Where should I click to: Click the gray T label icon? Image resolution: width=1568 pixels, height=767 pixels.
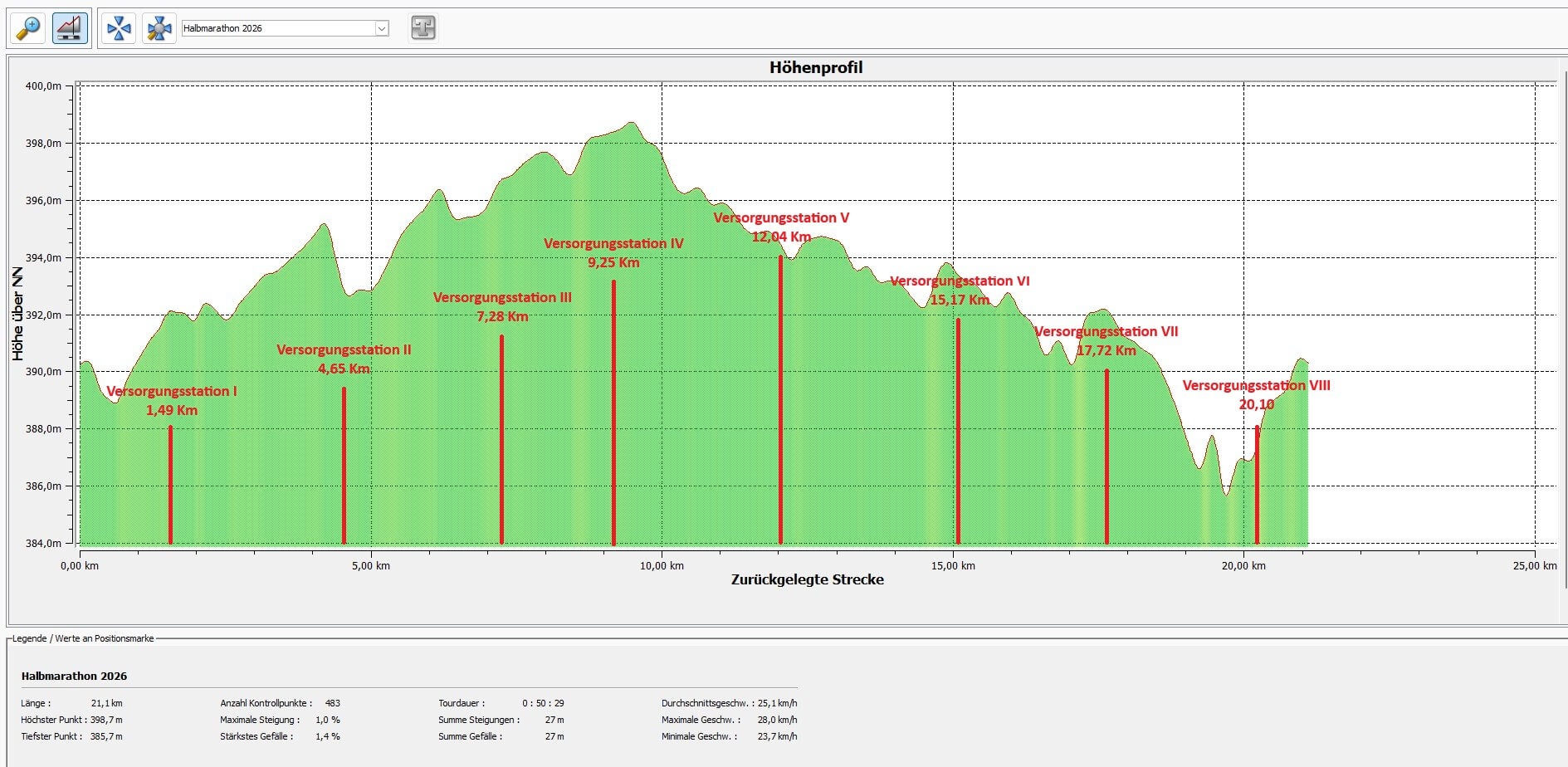[423, 28]
